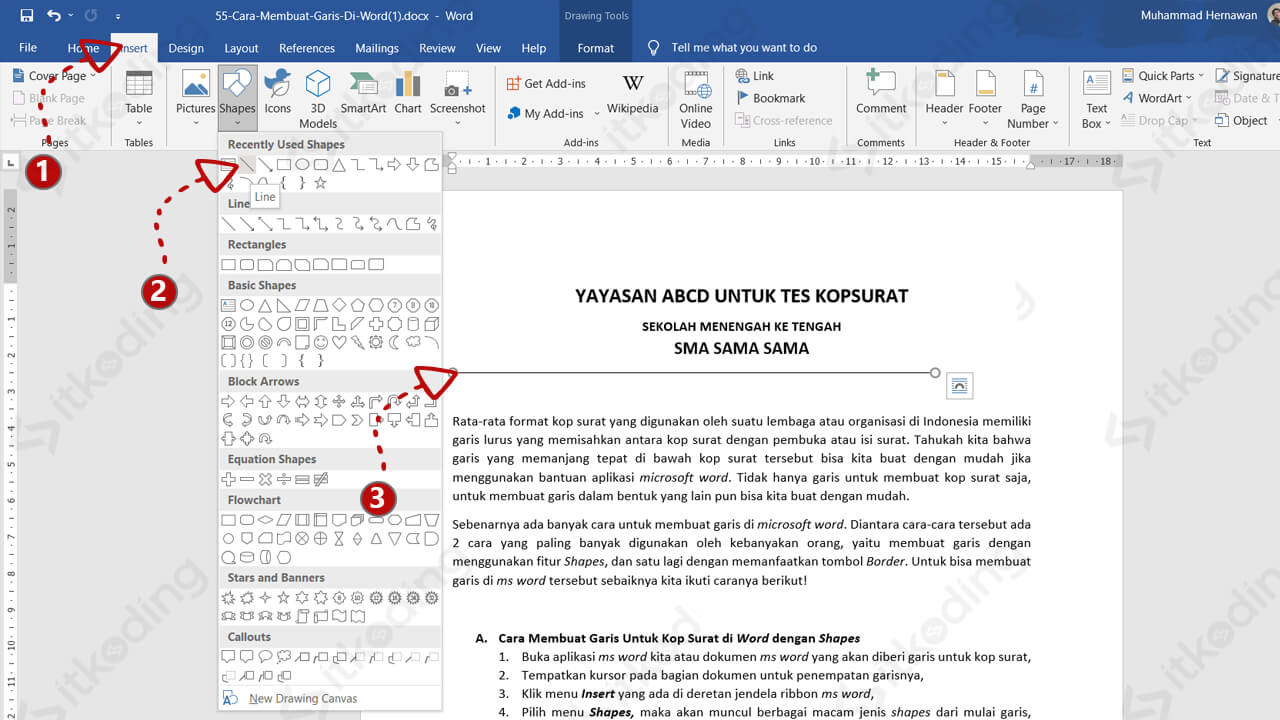
Task: Click the ruler tab selector
Action: [11, 161]
